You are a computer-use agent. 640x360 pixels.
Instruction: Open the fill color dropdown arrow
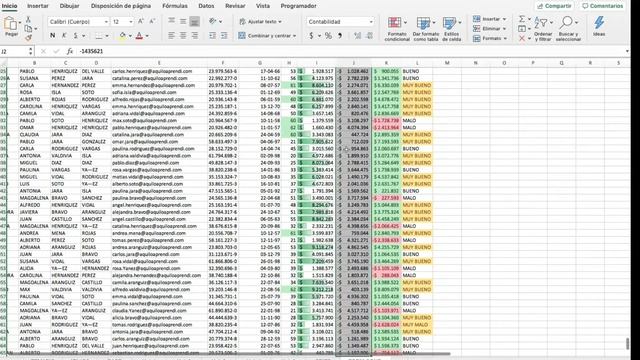click(x=130, y=36)
